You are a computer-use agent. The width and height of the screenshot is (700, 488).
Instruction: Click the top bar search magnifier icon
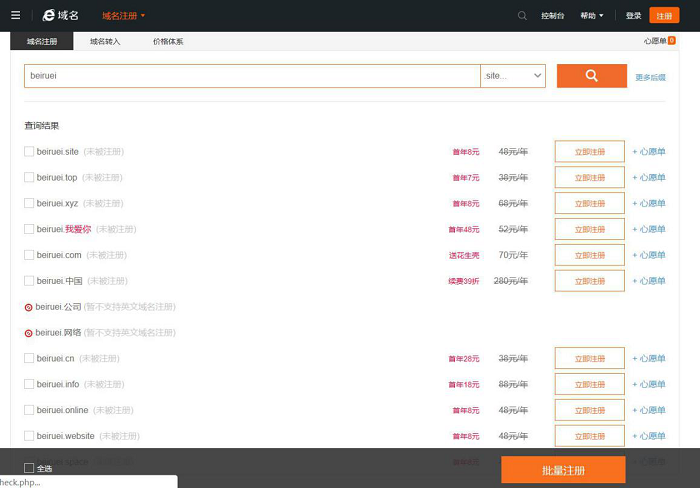(522, 15)
